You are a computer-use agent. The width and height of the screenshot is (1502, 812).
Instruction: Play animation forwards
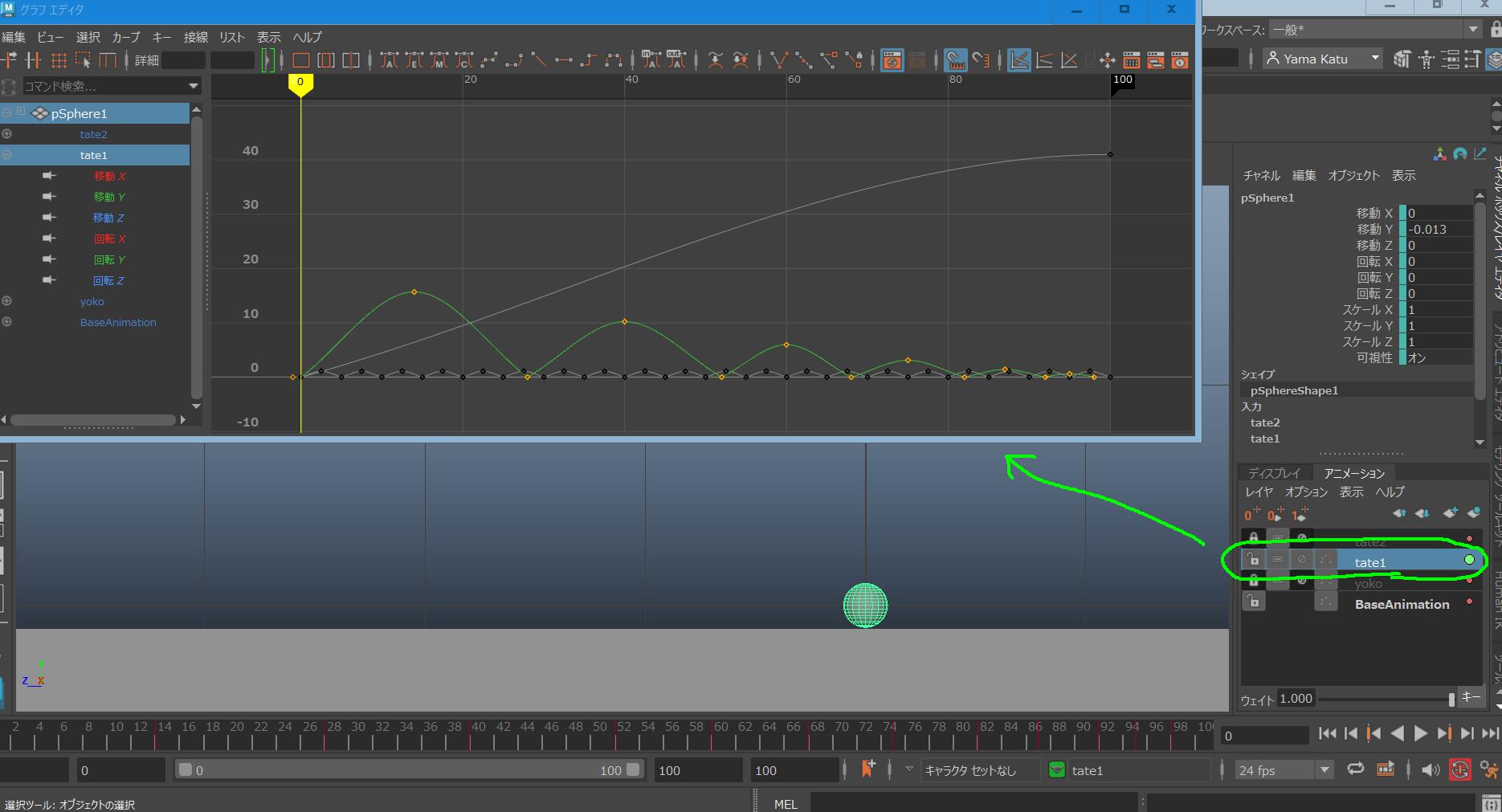pos(1420,733)
